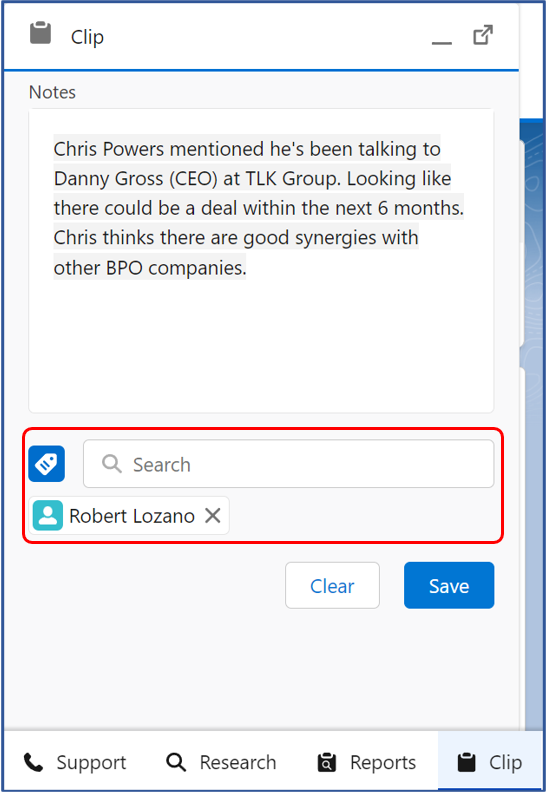Open the Support utility bar tab
The width and height of the screenshot is (546, 793).
point(75,762)
